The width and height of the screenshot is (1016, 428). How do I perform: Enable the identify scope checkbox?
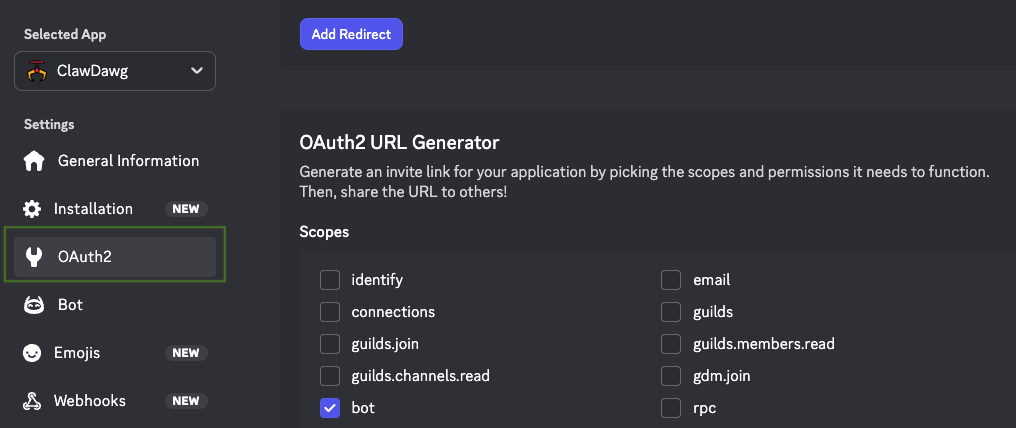pyautogui.click(x=330, y=280)
